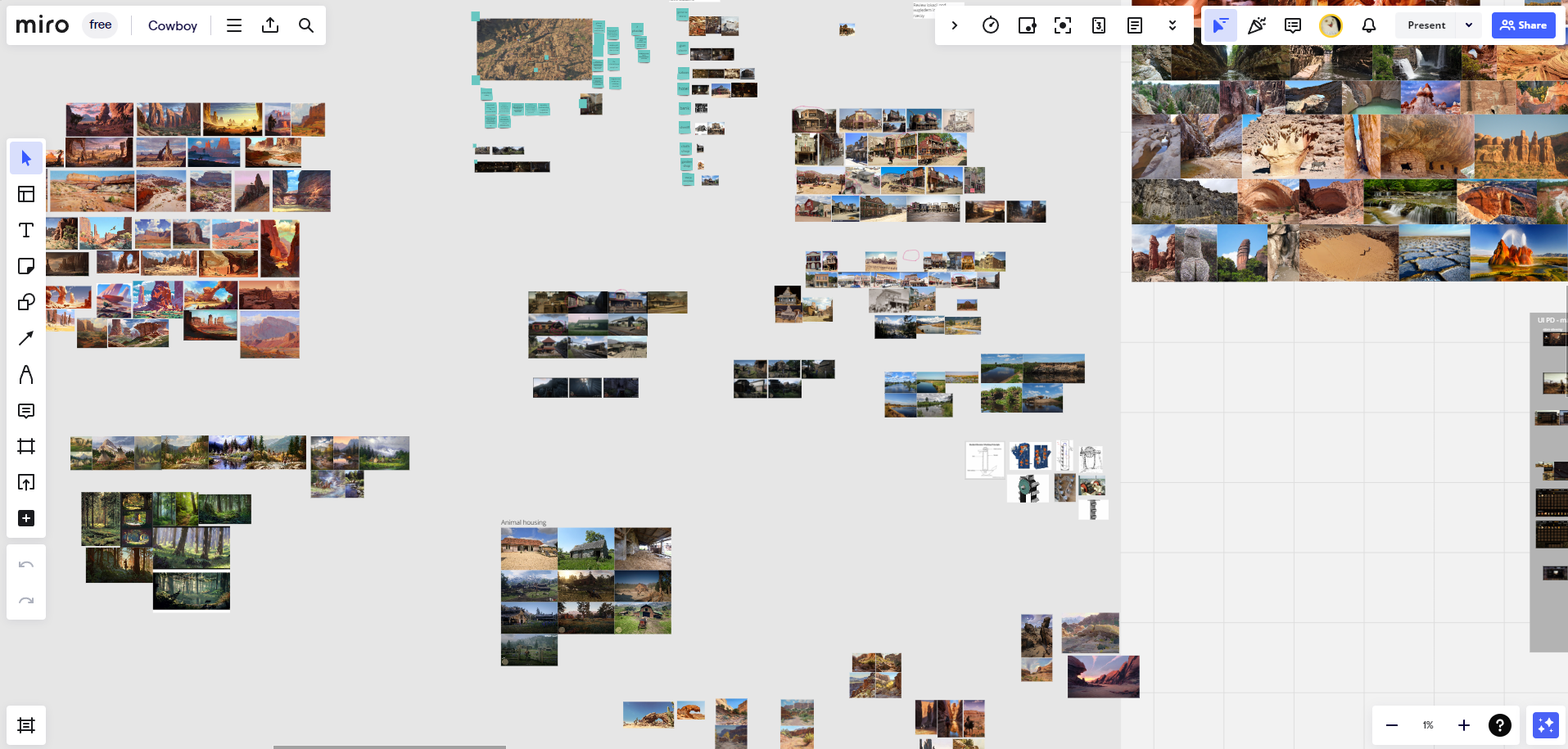Screen dimensions: 1568x749
Task: Click the Share button
Action: point(1523,25)
